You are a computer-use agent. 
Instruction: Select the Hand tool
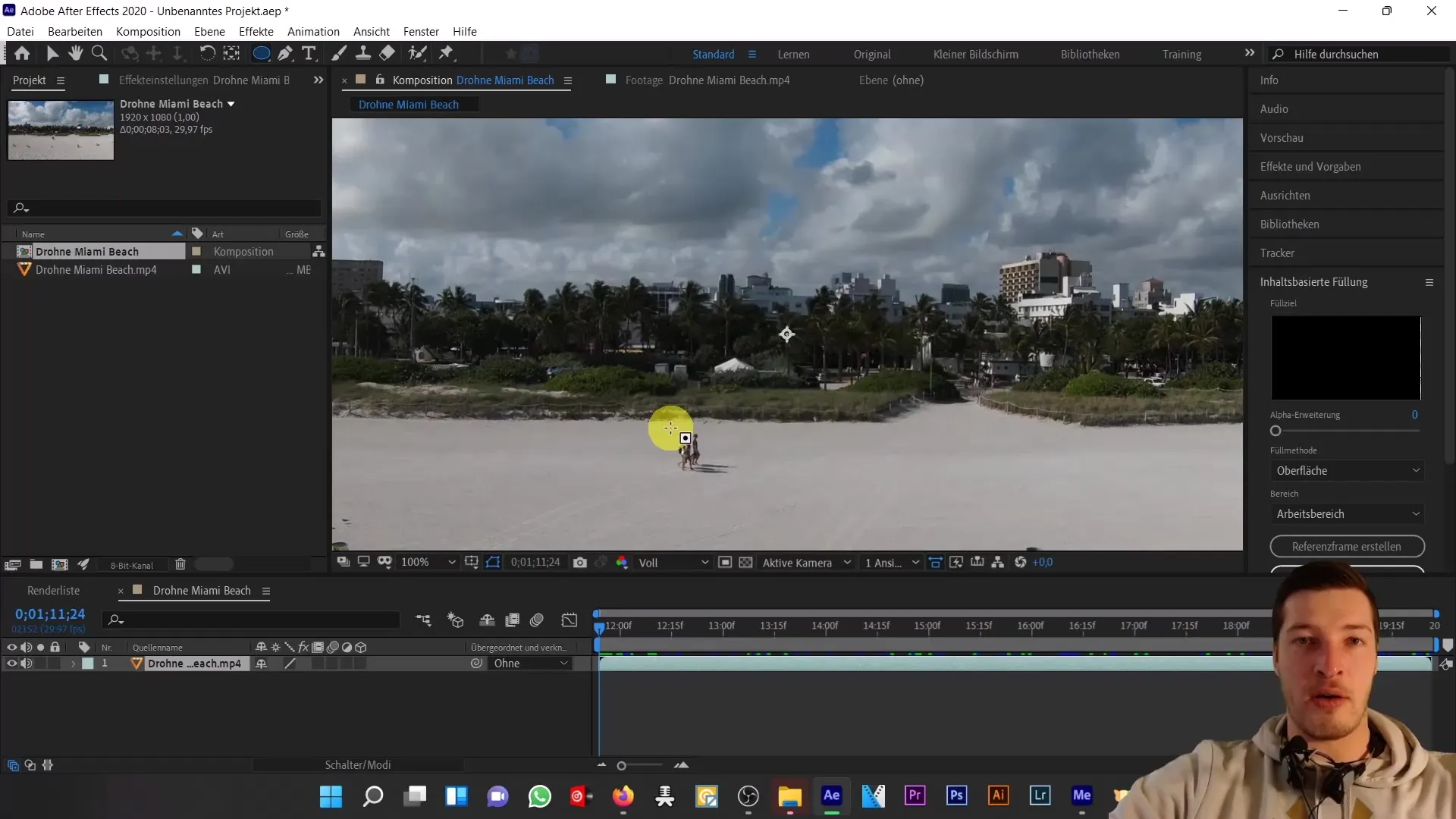(75, 54)
